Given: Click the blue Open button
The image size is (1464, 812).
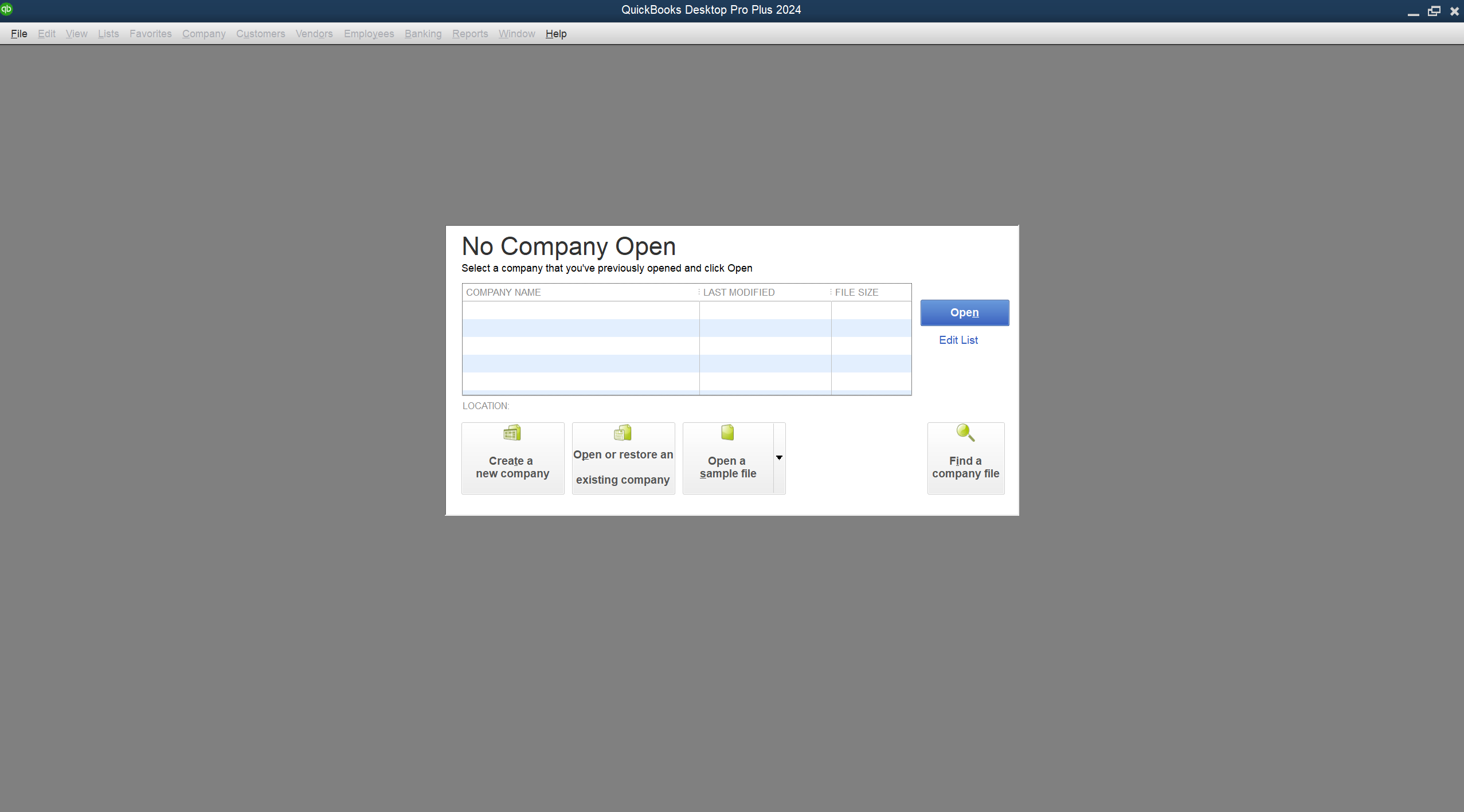Looking at the screenshot, I should pos(965,313).
